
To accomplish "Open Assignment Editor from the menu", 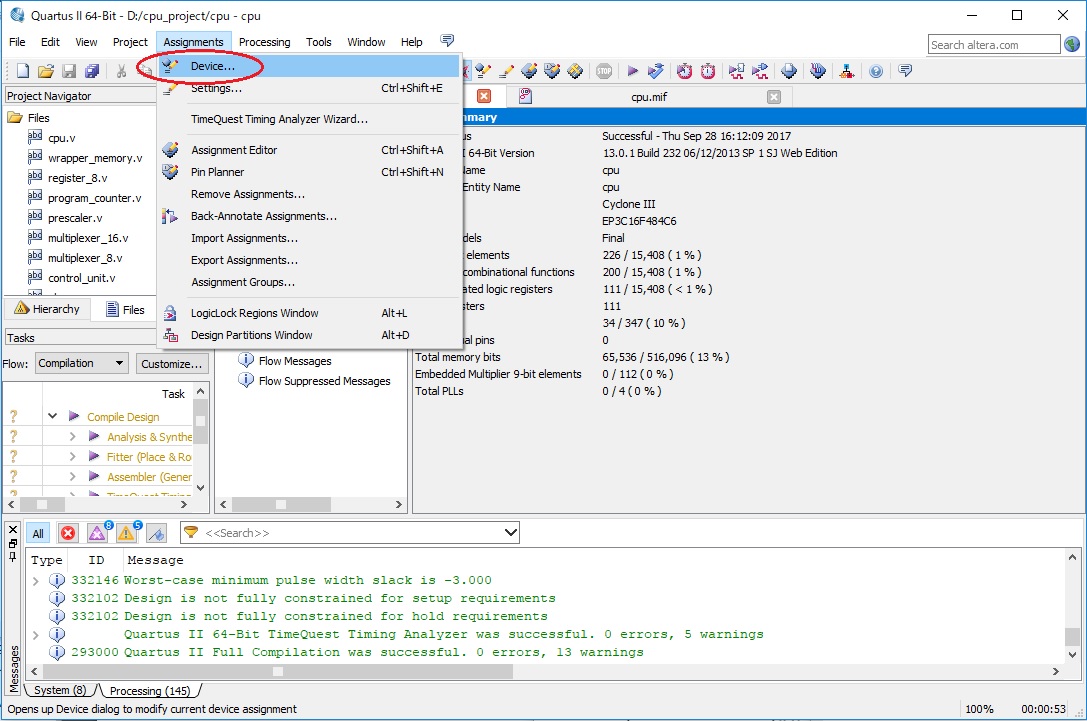I will pos(309,150).
